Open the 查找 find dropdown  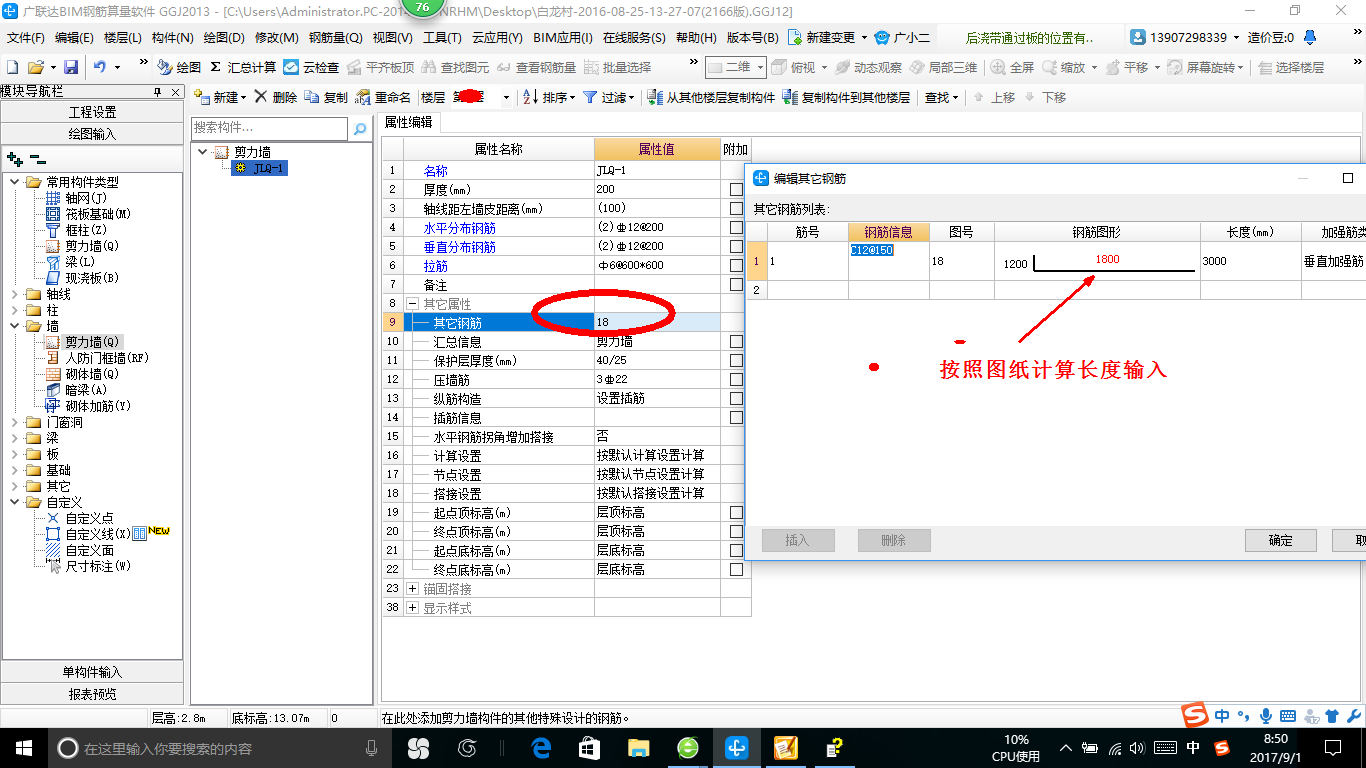pos(941,97)
